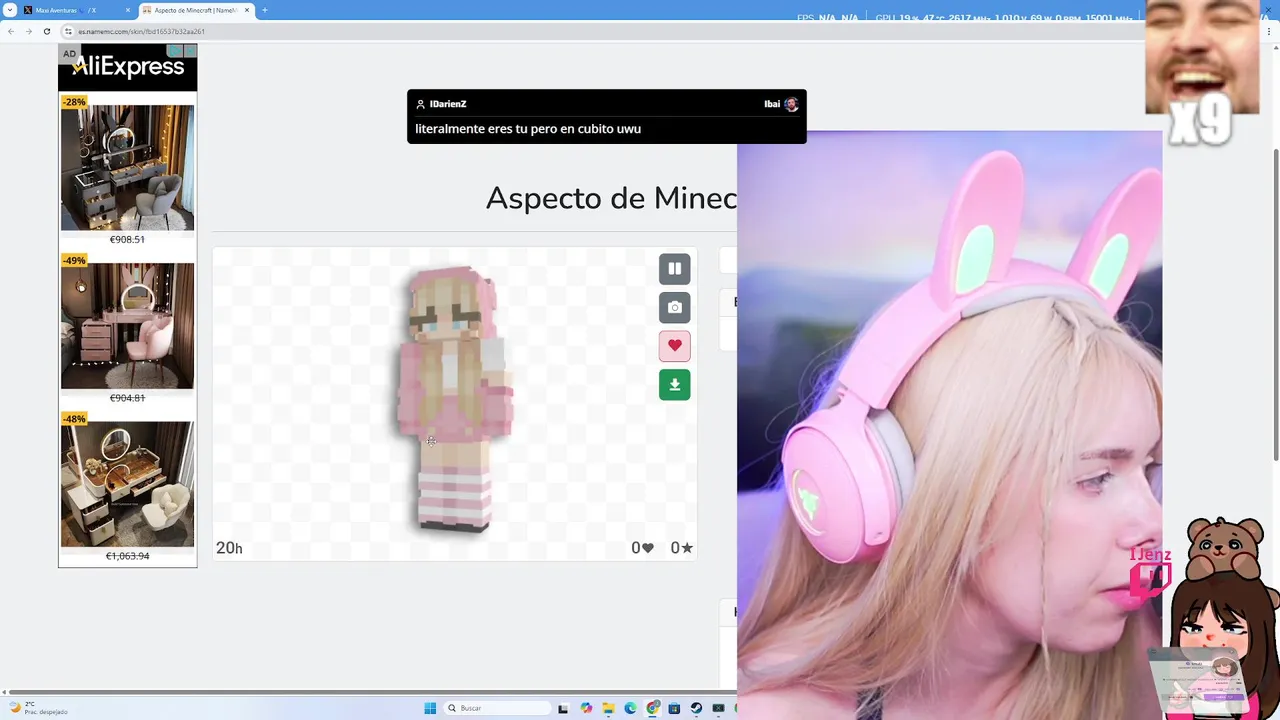Take a screenshot with the camera button
The width and height of the screenshot is (1280, 720).
click(674, 307)
